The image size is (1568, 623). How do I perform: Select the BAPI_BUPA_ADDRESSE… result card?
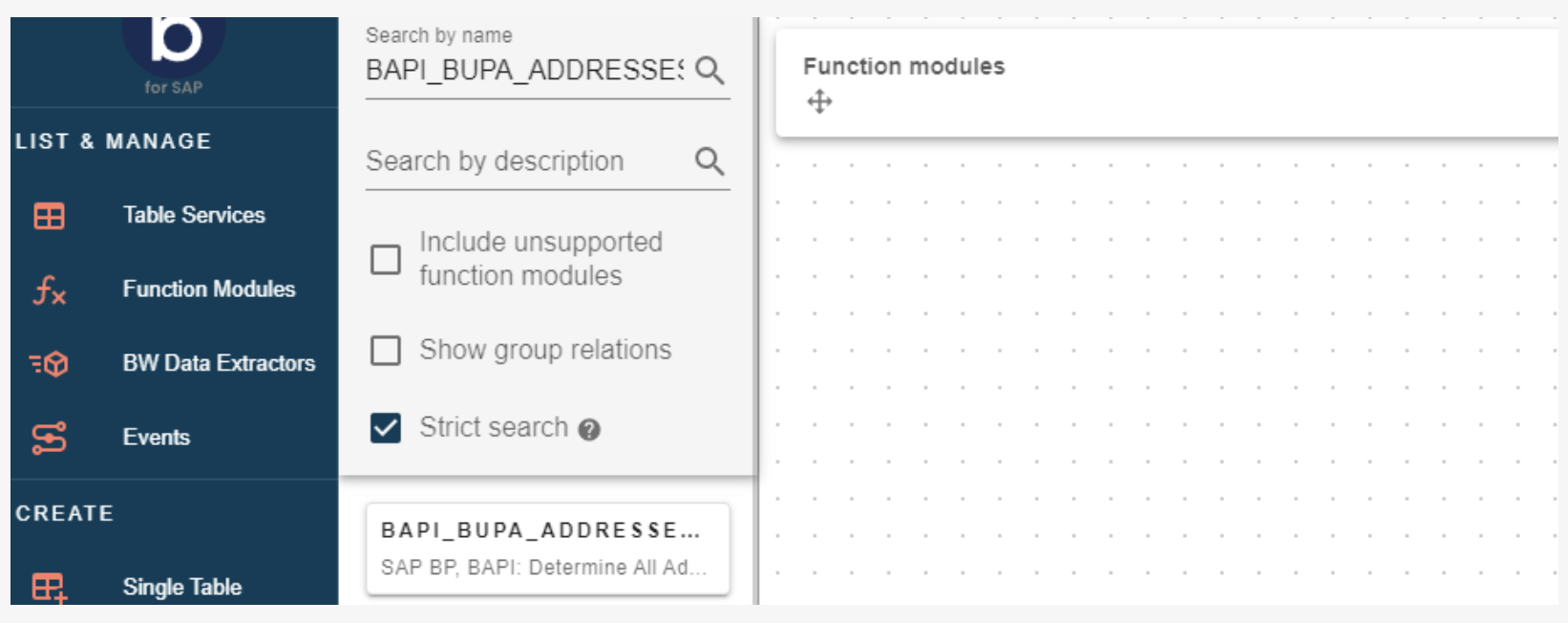pos(547,548)
